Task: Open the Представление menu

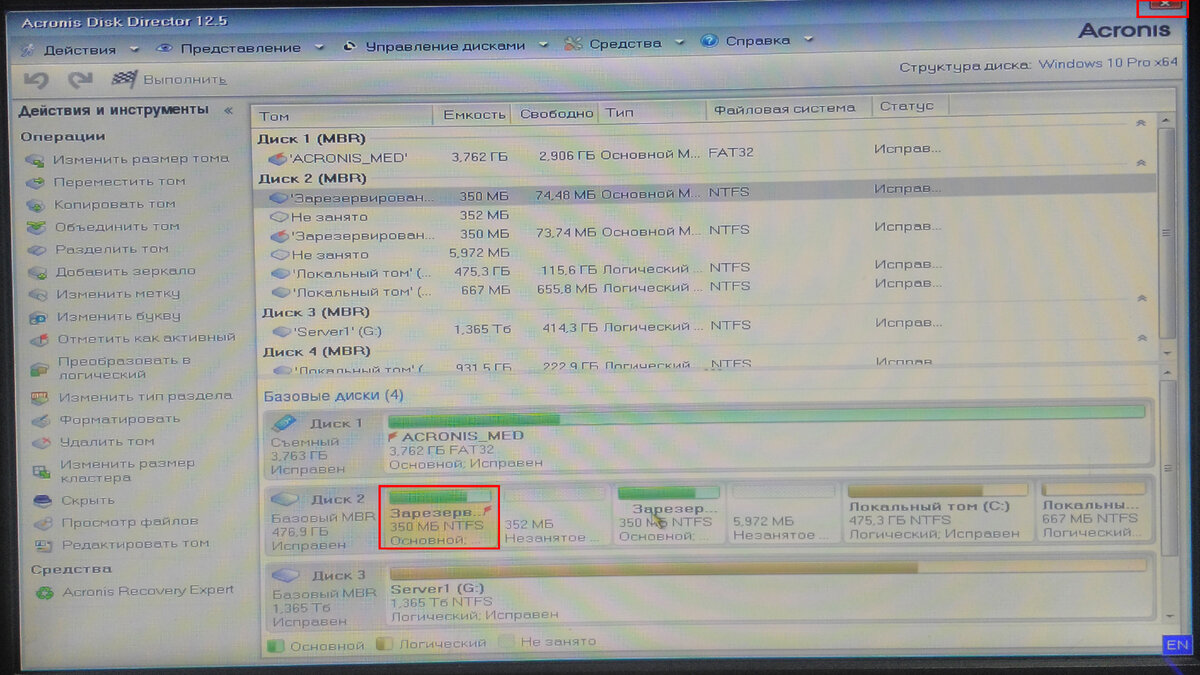Action: click(x=240, y=47)
